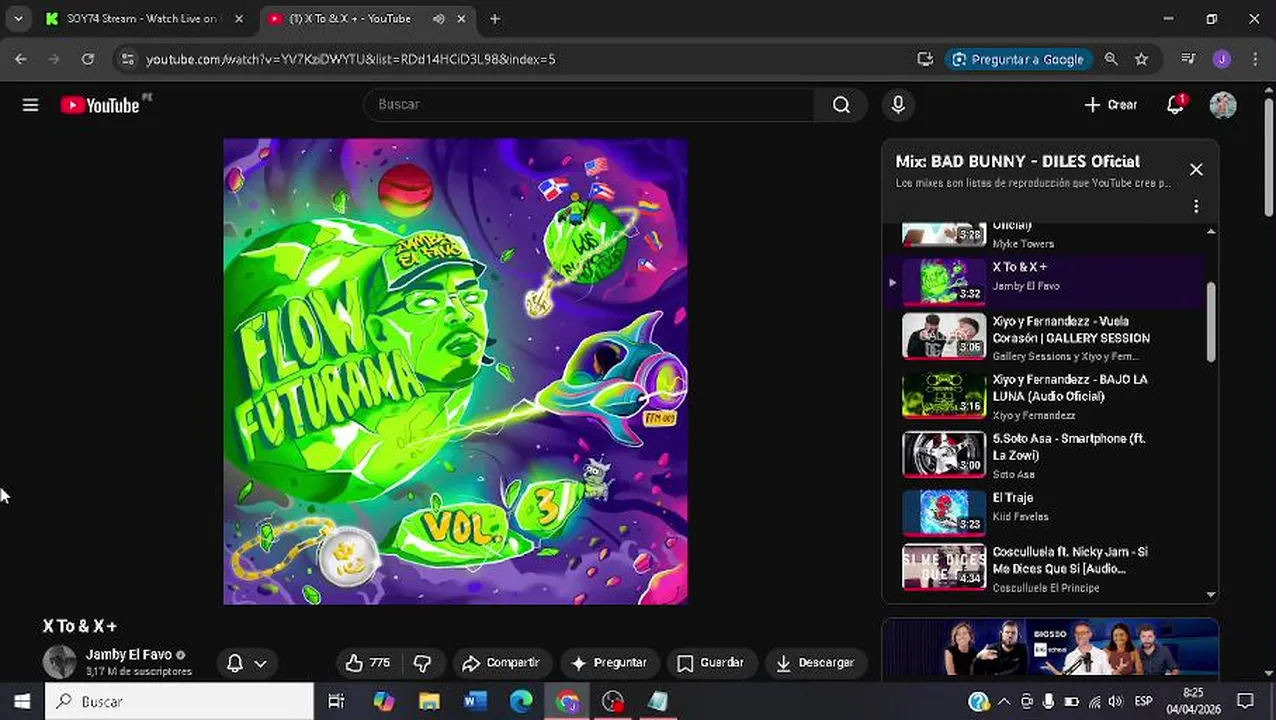Start voice search with the microphone

pos(898,105)
